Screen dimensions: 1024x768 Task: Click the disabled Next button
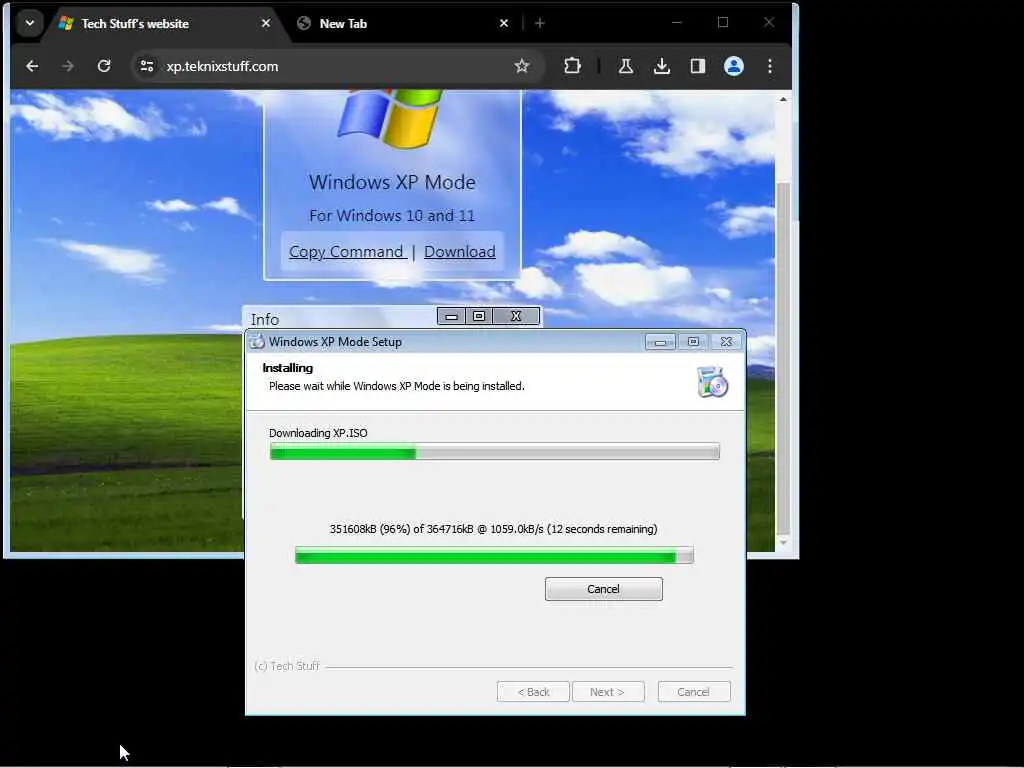[608, 692]
